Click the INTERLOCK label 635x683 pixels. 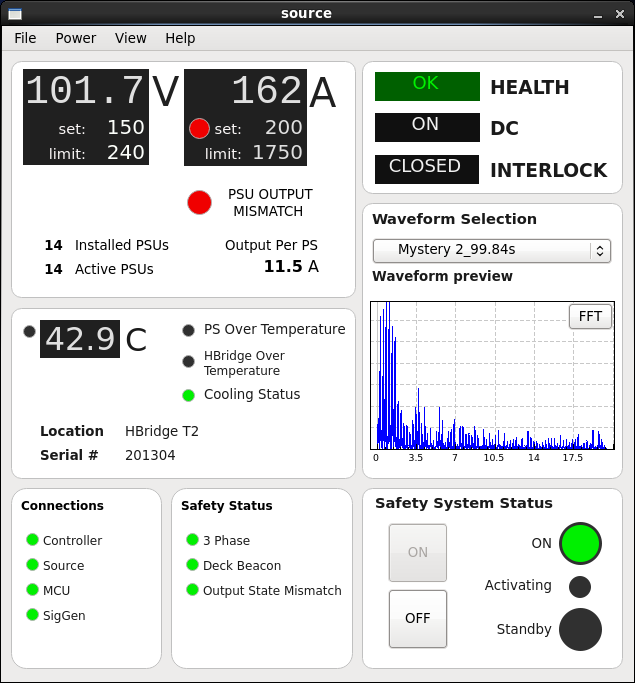pyautogui.click(x=549, y=170)
